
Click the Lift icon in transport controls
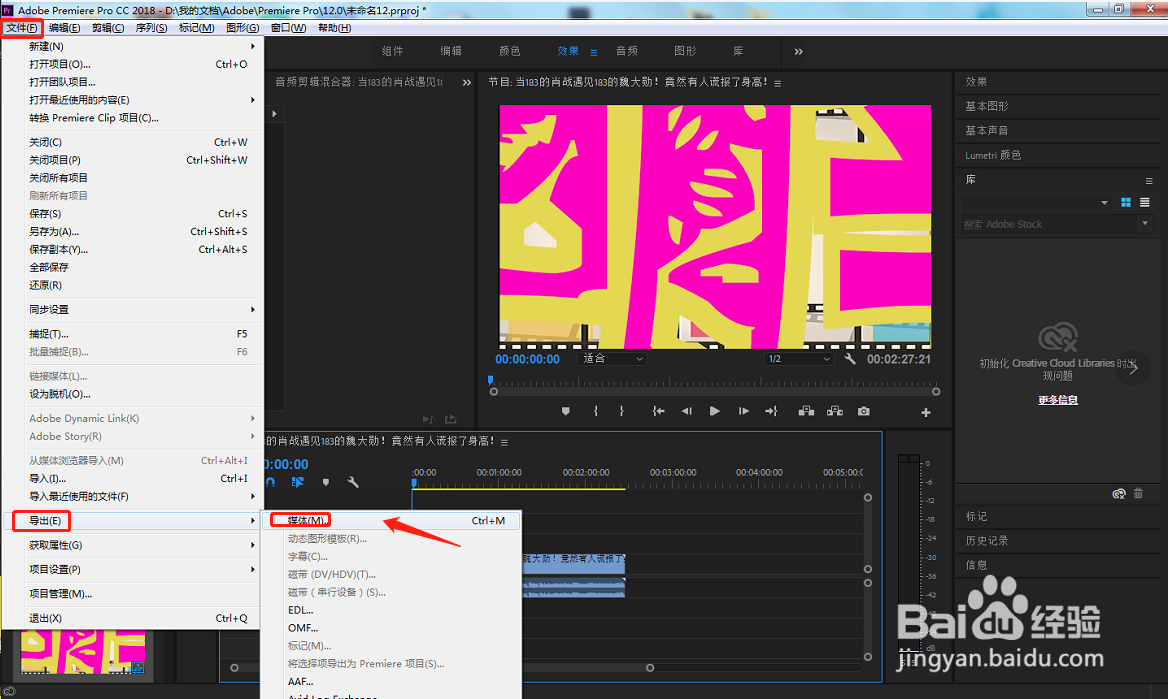coord(806,411)
